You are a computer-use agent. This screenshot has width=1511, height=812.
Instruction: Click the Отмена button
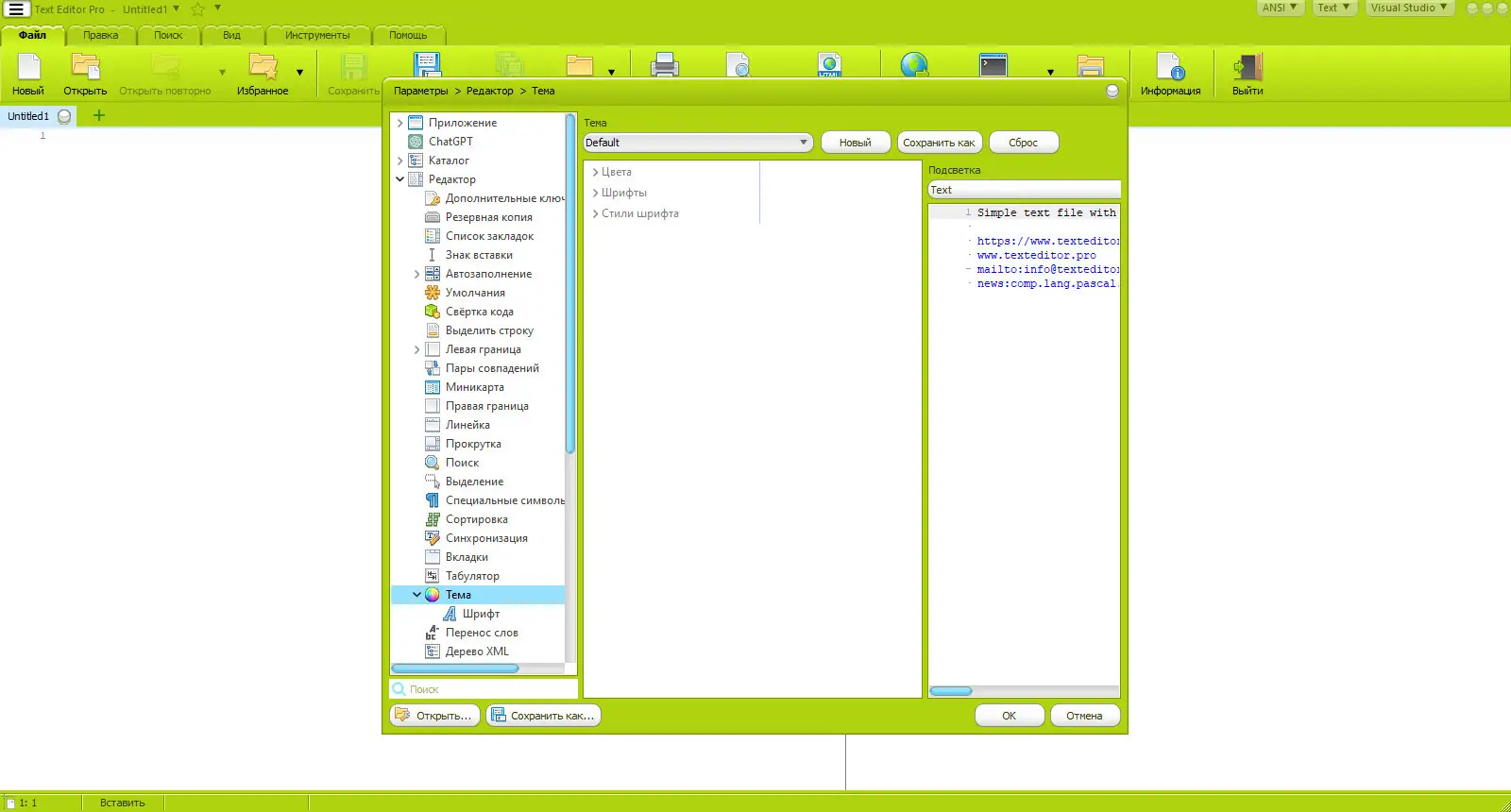click(x=1085, y=716)
